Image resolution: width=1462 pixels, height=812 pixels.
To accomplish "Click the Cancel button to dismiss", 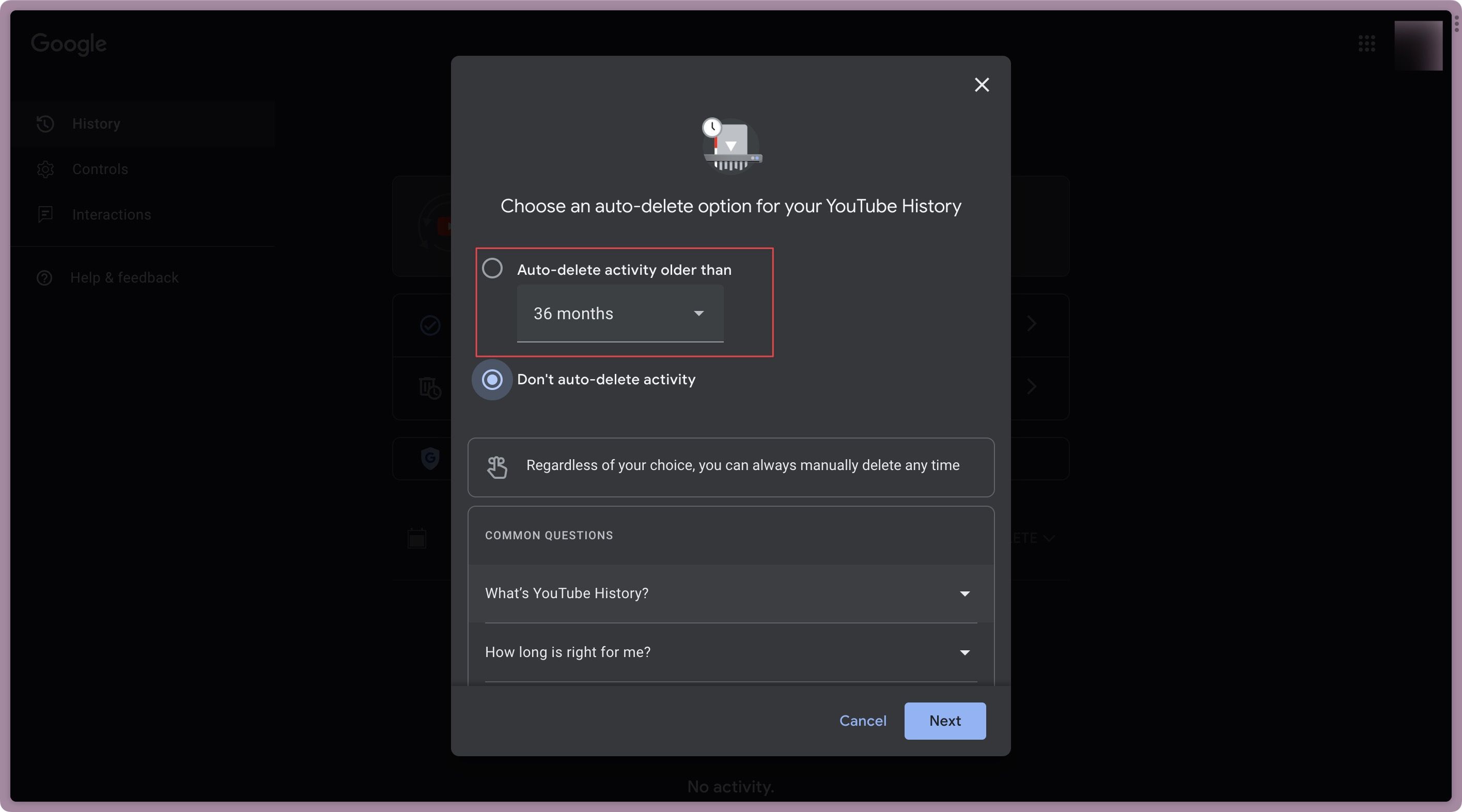I will [863, 720].
